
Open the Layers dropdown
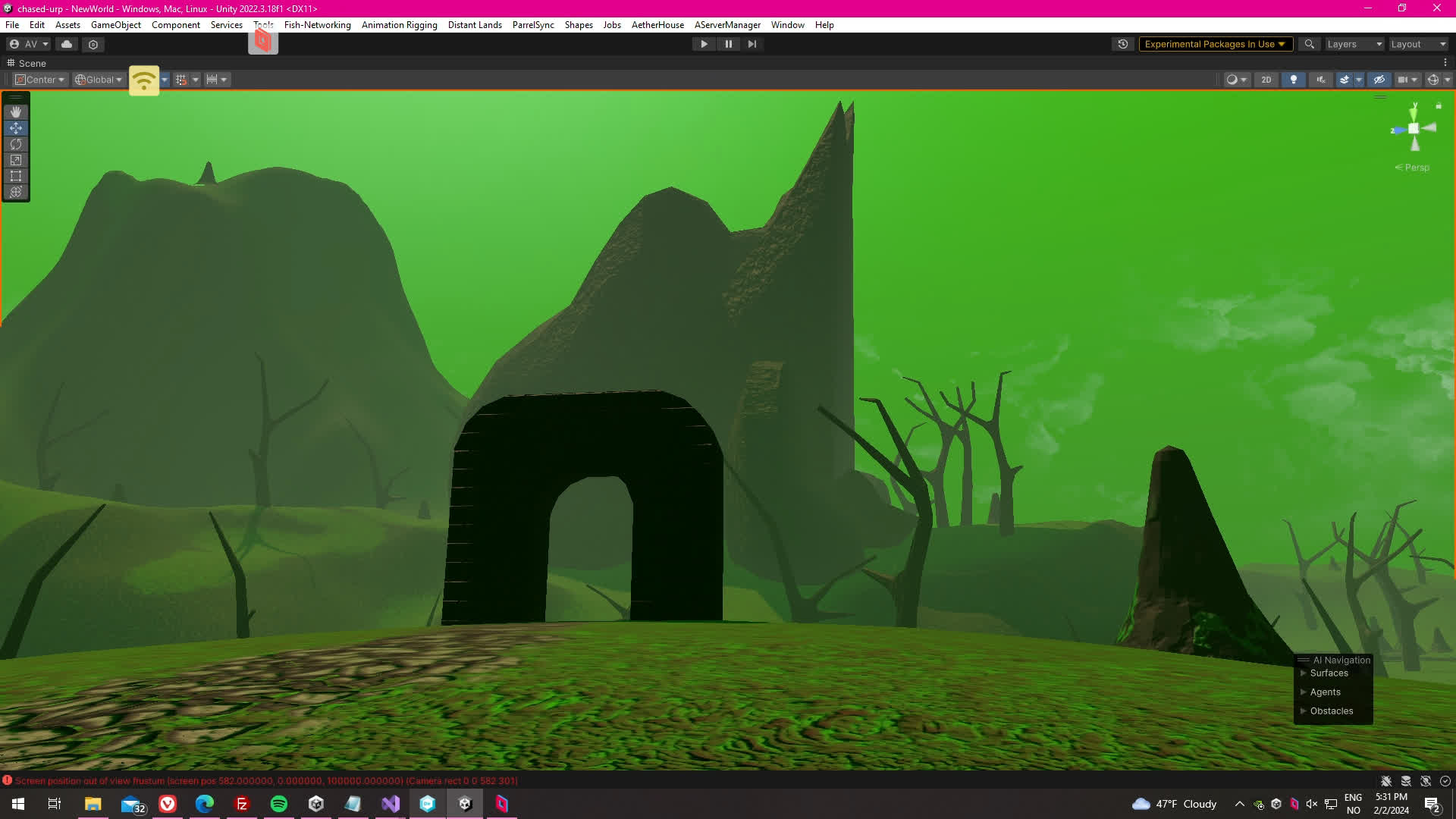tap(1354, 44)
